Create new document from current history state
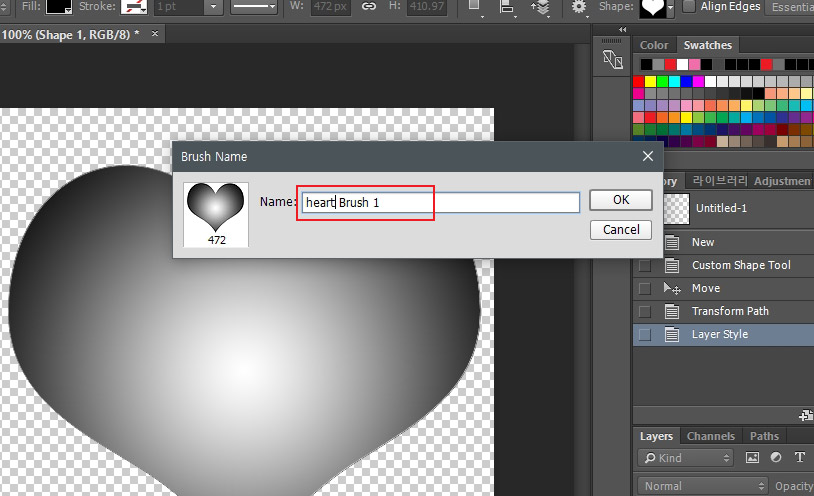Image resolution: width=814 pixels, height=496 pixels. [x=807, y=415]
